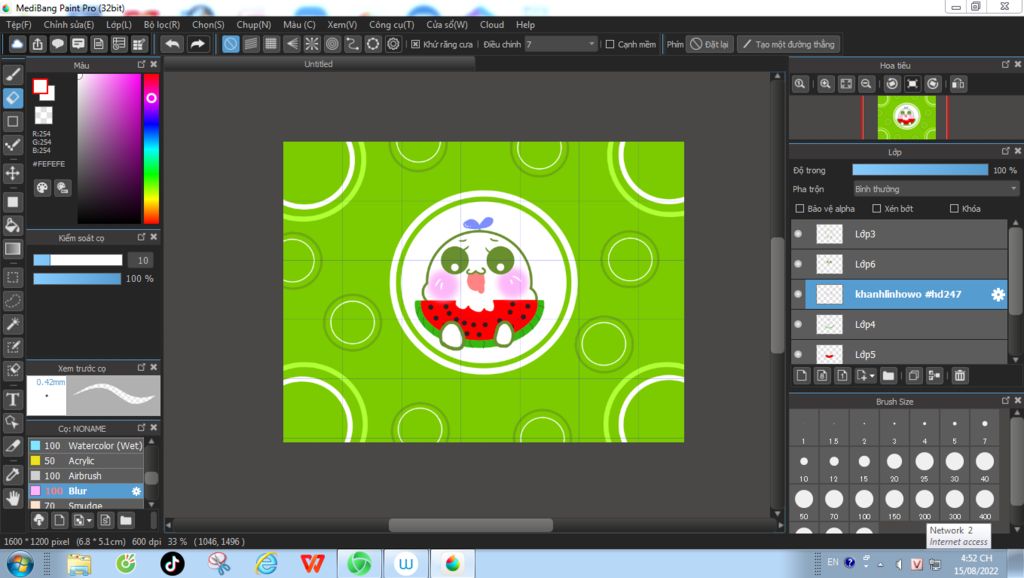Select the rectangular Select tool

tap(13, 278)
